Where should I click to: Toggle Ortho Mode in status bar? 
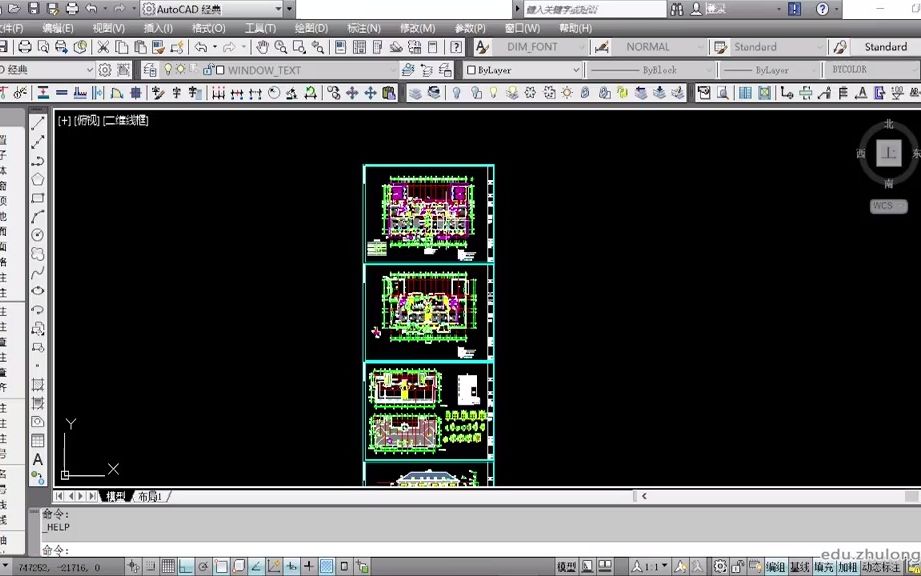coord(186,567)
